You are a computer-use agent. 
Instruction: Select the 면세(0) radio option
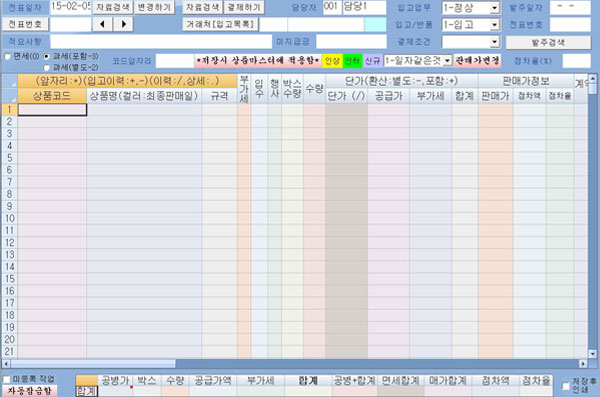(x=7, y=57)
